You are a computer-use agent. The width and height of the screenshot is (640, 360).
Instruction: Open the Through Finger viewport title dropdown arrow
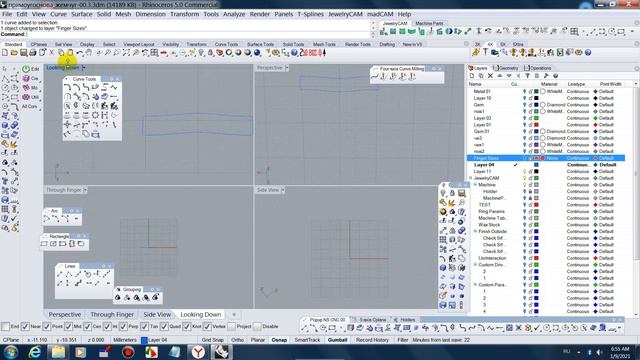pyautogui.click(x=85, y=190)
